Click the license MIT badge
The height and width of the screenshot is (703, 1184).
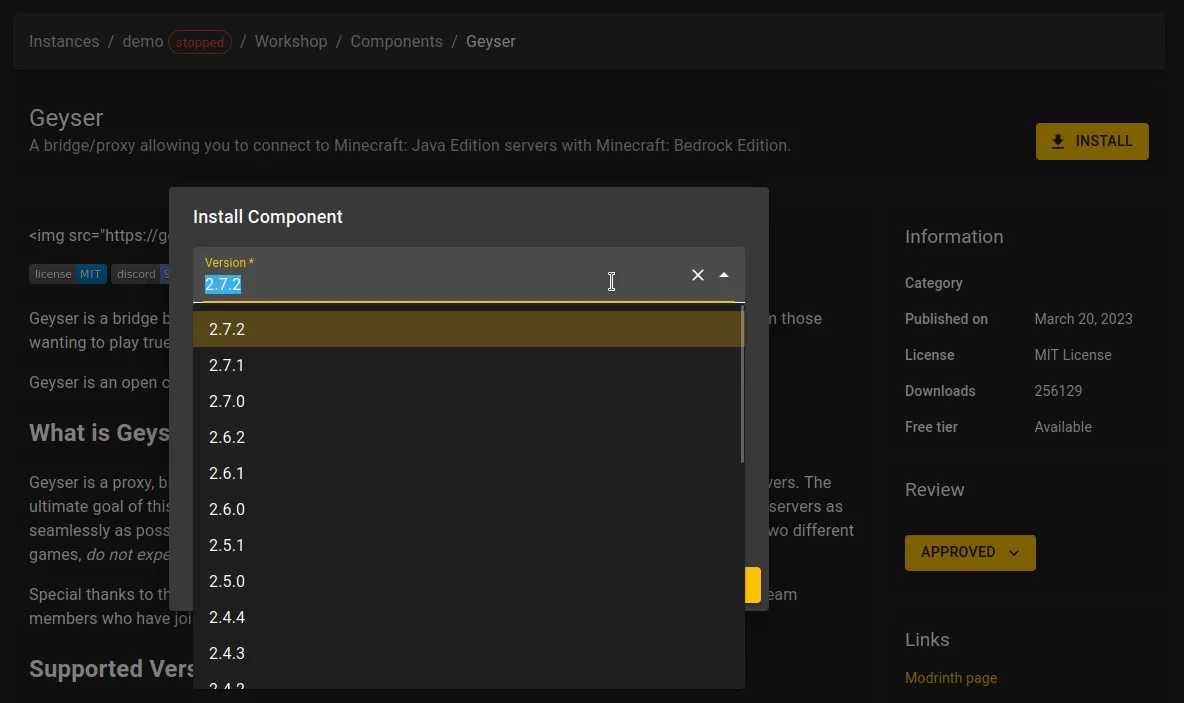[x=68, y=274]
